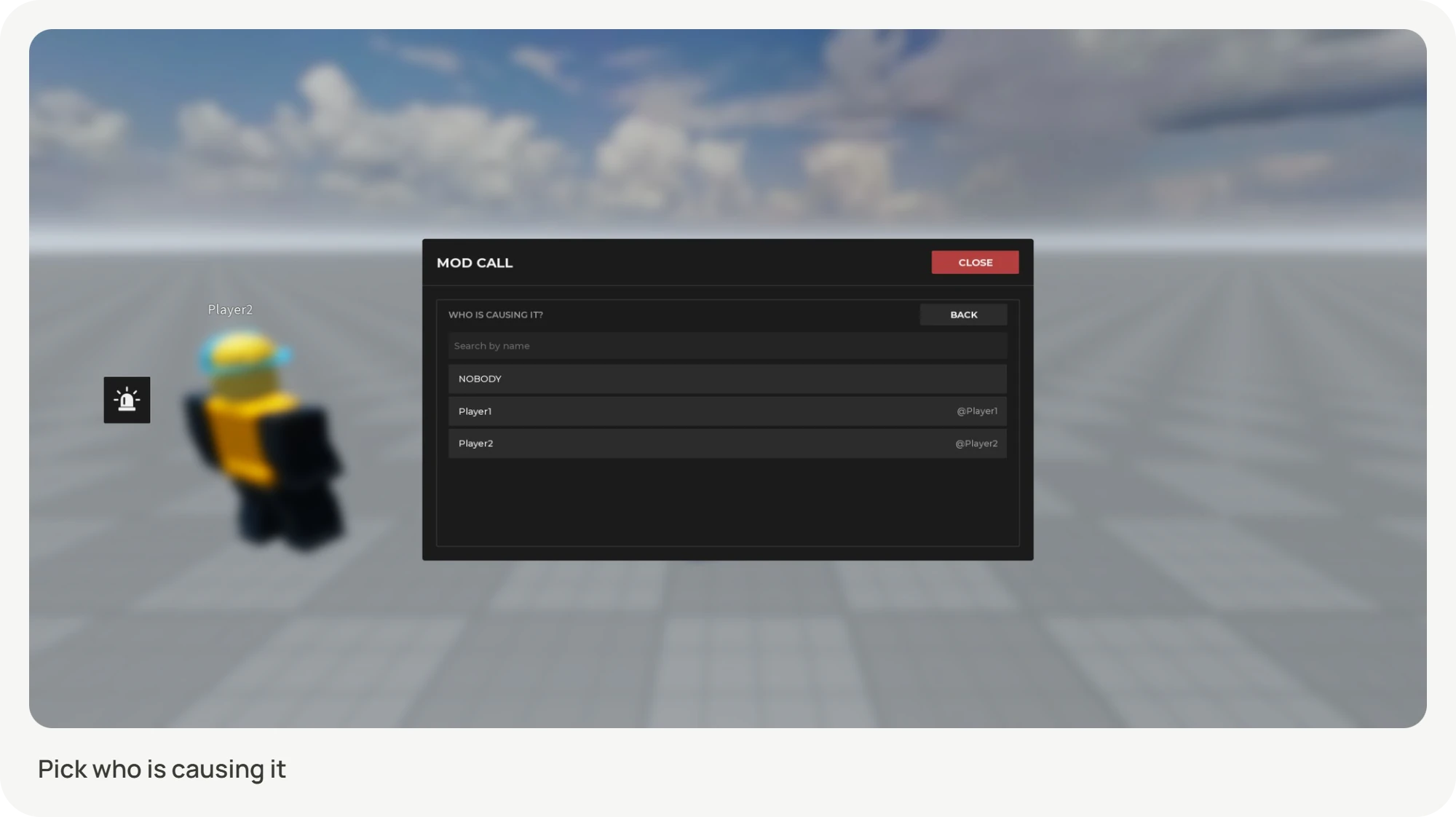The width and height of the screenshot is (1456, 817).
Task: Click the Player2 name tag above avatar
Action: click(x=230, y=309)
